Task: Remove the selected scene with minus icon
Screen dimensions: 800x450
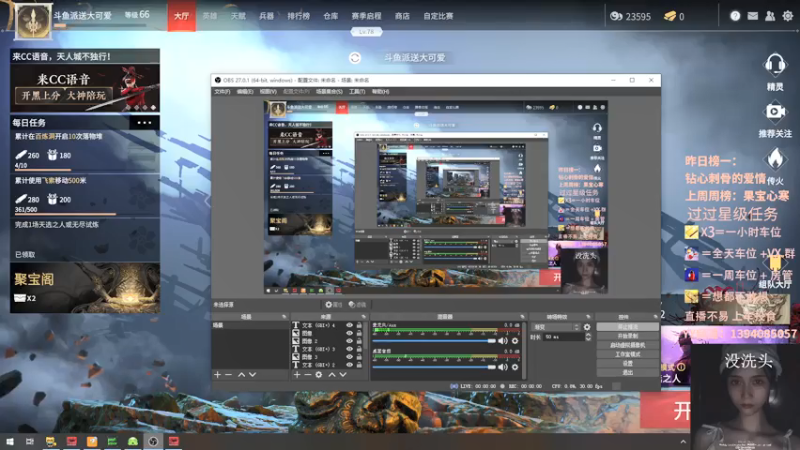Action: pos(229,374)
